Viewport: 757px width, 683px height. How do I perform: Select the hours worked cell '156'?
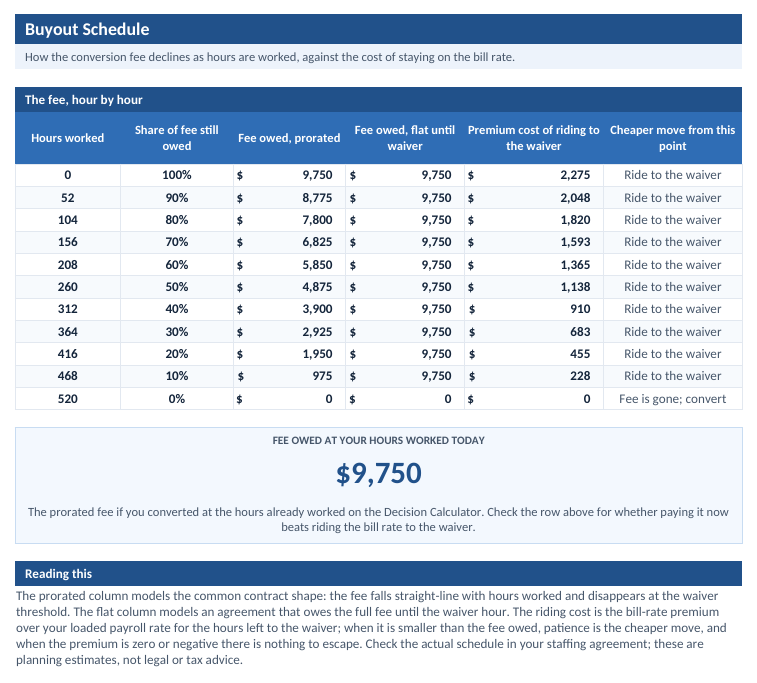coord(68,242)
